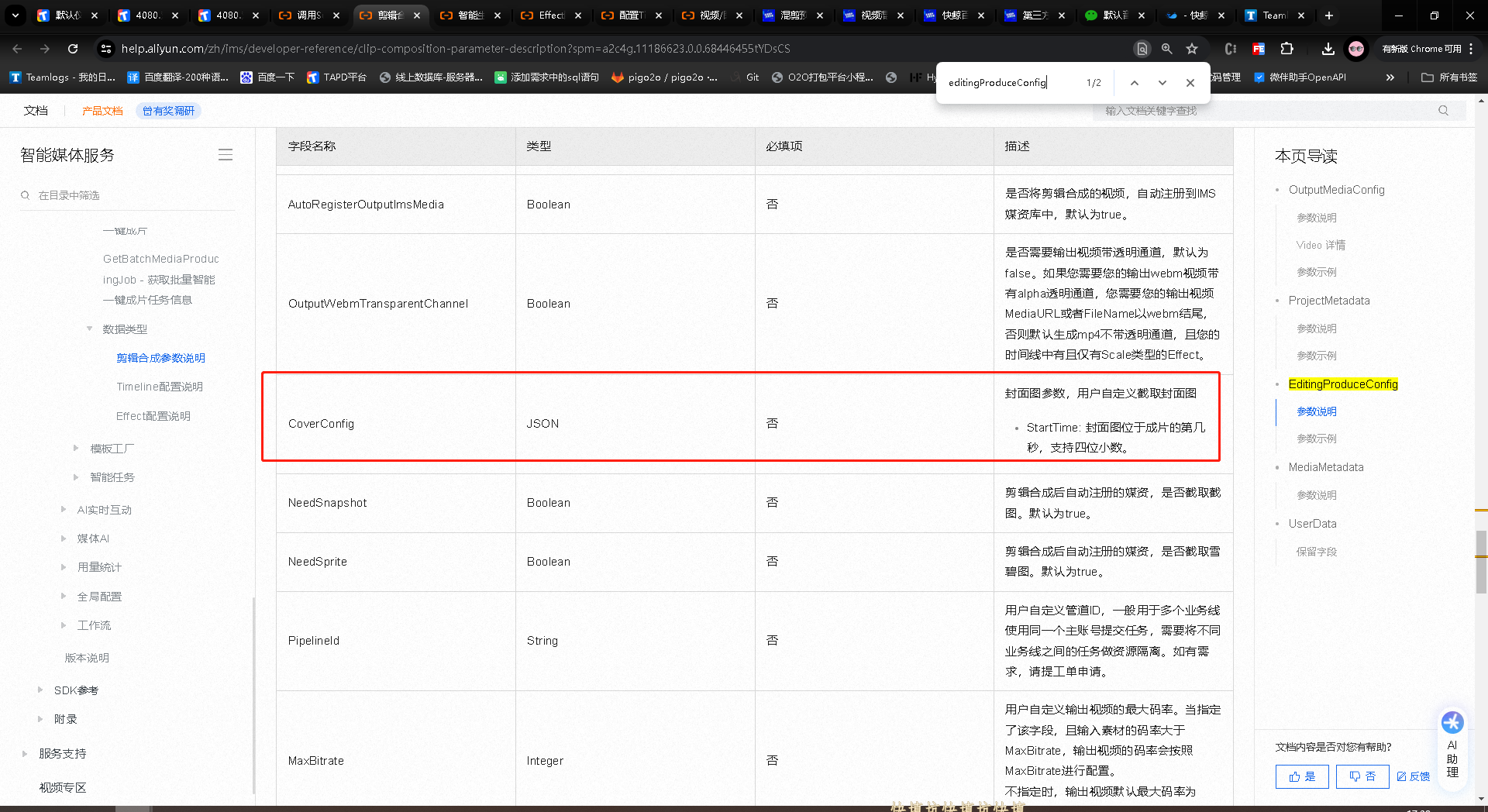The width and height of the screenshot is (1488, 812).
Task: Collapse the 数据类型 tree node
Action: pyautogui.click(x=89, y=329)
